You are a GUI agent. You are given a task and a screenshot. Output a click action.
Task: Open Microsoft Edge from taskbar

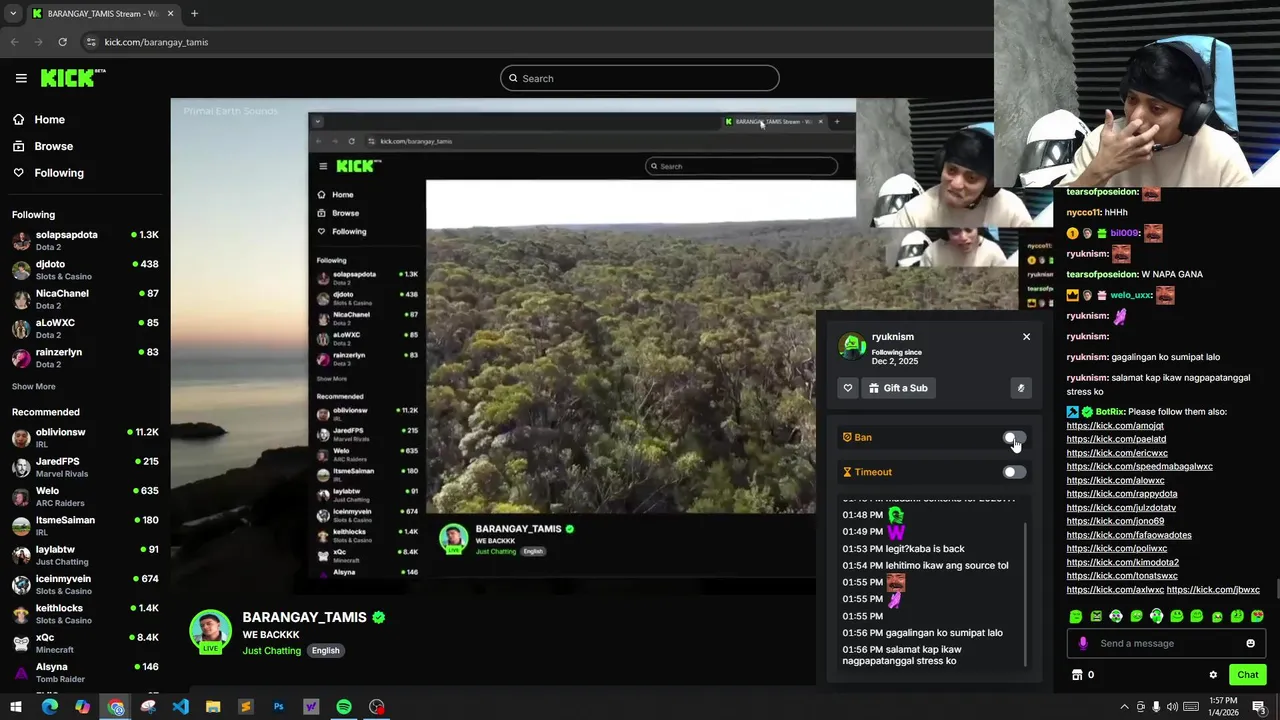[50, 707]
